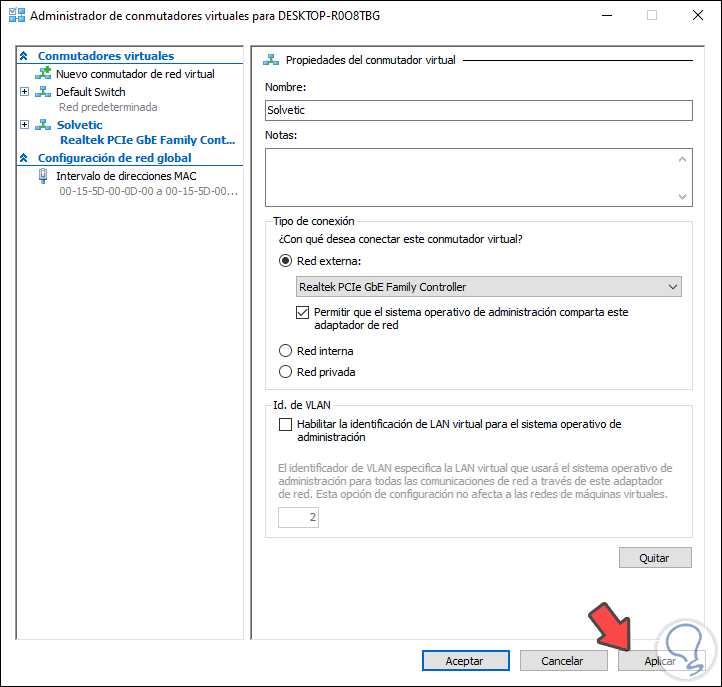The width and height of the screenshot is (722, 687).
Task: Collapse the Conmutadores virtuales section
Action: [x=25, y=56]
